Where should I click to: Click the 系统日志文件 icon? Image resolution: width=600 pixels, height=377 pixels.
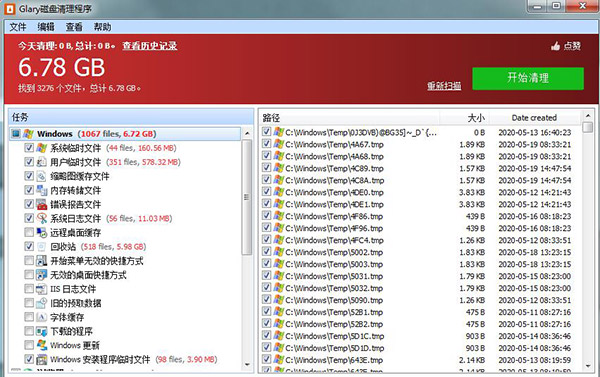coord(41,218)
